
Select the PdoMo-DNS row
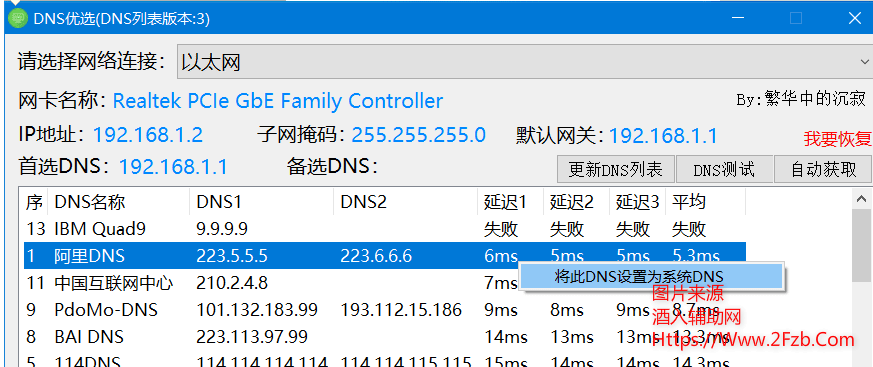[x=383, y=310]
